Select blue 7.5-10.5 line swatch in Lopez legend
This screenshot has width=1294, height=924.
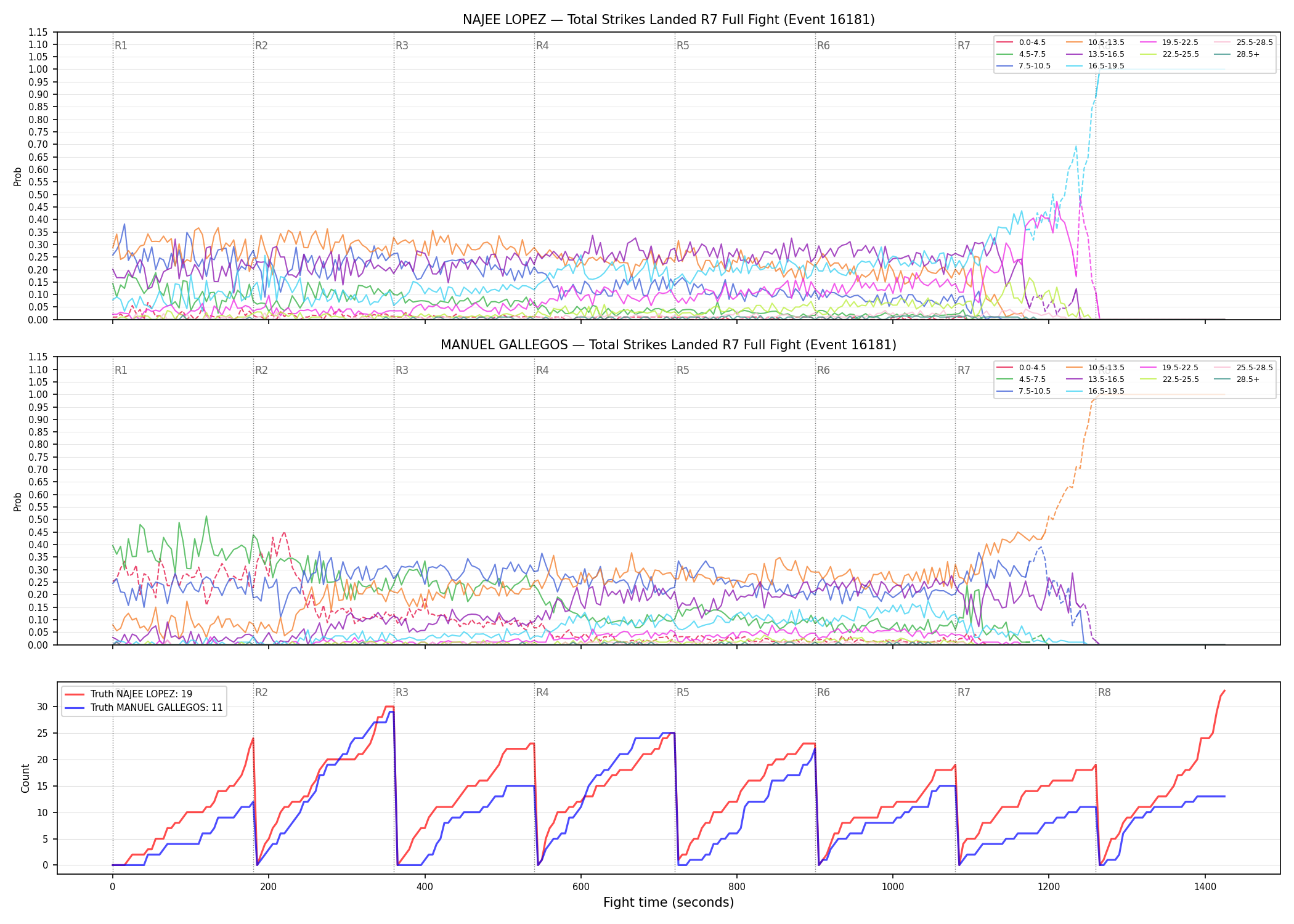coord(1005,66)
